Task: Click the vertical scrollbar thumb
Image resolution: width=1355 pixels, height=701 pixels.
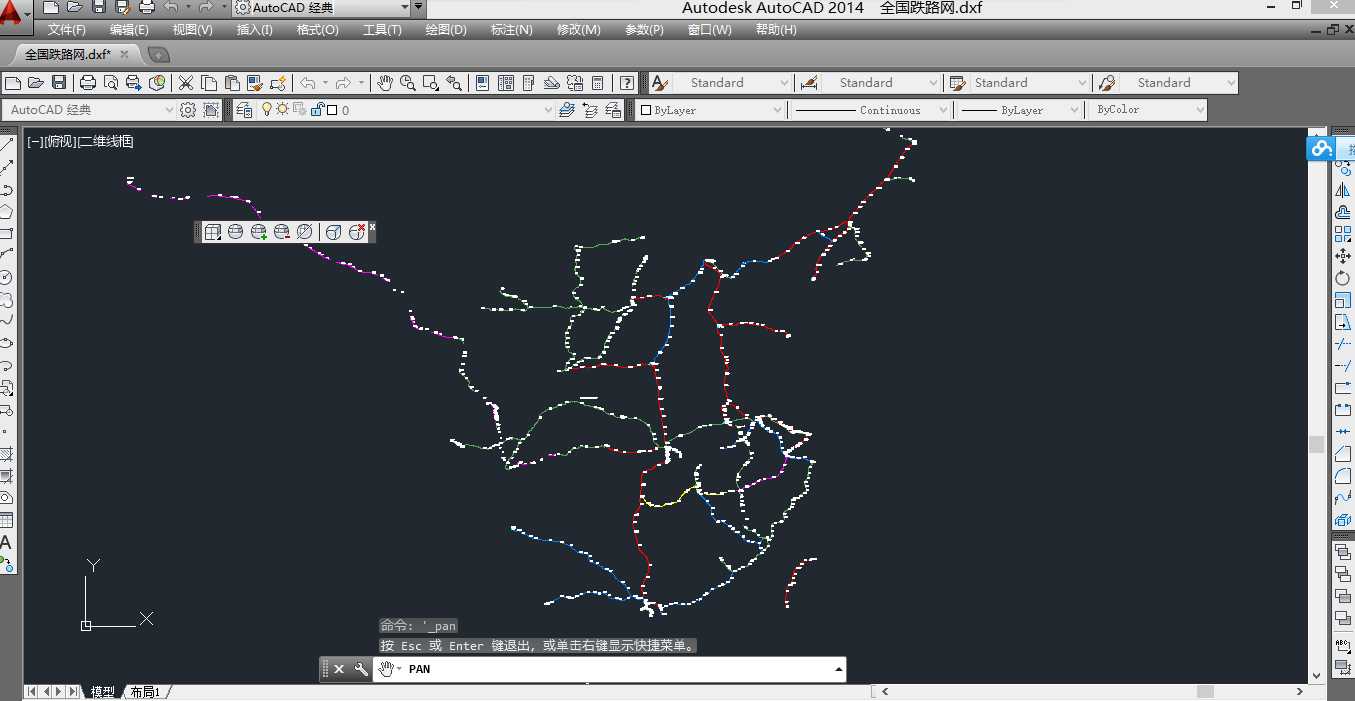Action: [1316, 444]
